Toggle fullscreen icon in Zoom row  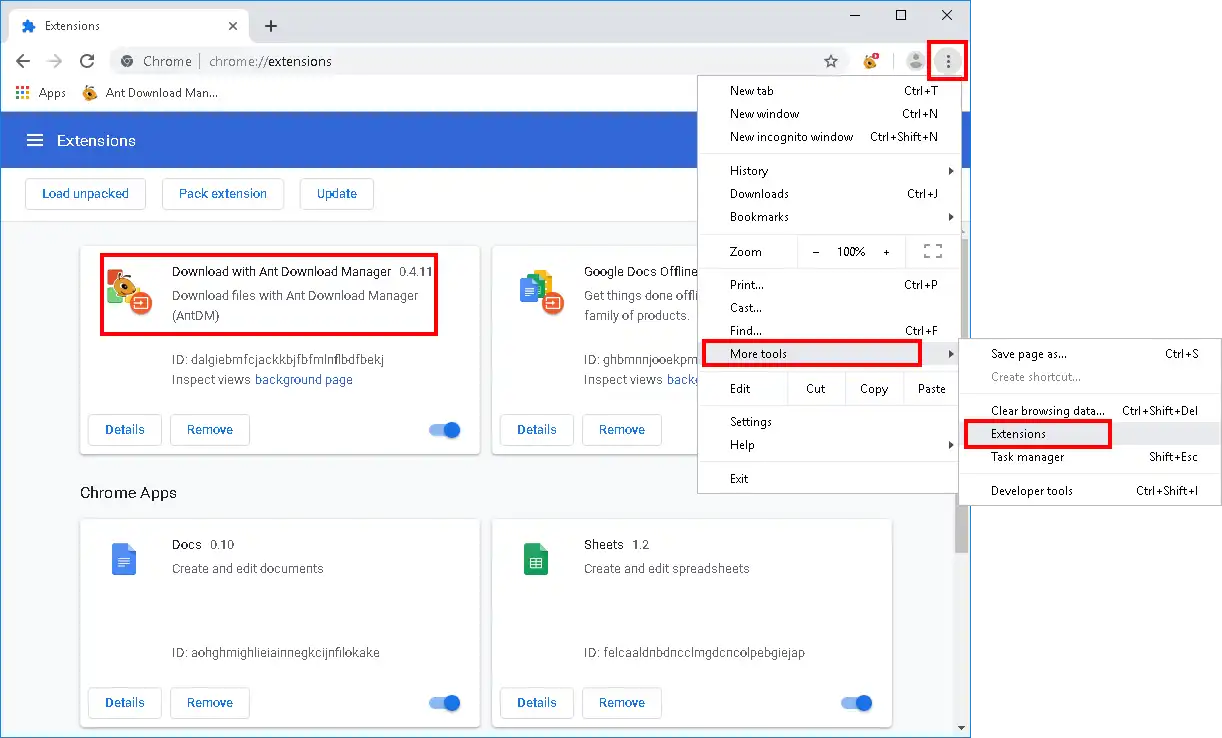pyautogui.click(x=932, y=251)
